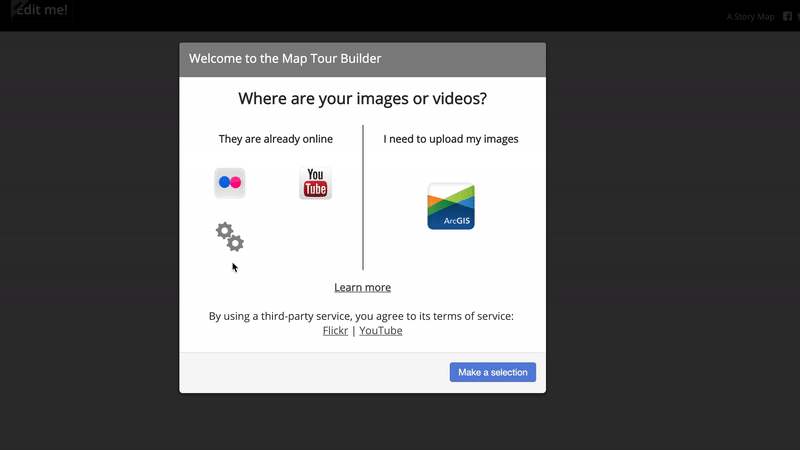Choose the YouTube video source icon
800x450 pixels.
[315, 183]
